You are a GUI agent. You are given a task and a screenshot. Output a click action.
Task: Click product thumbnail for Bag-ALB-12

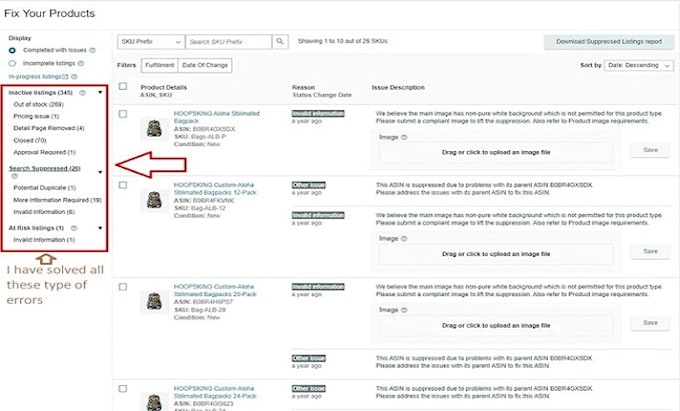[154, 200]
